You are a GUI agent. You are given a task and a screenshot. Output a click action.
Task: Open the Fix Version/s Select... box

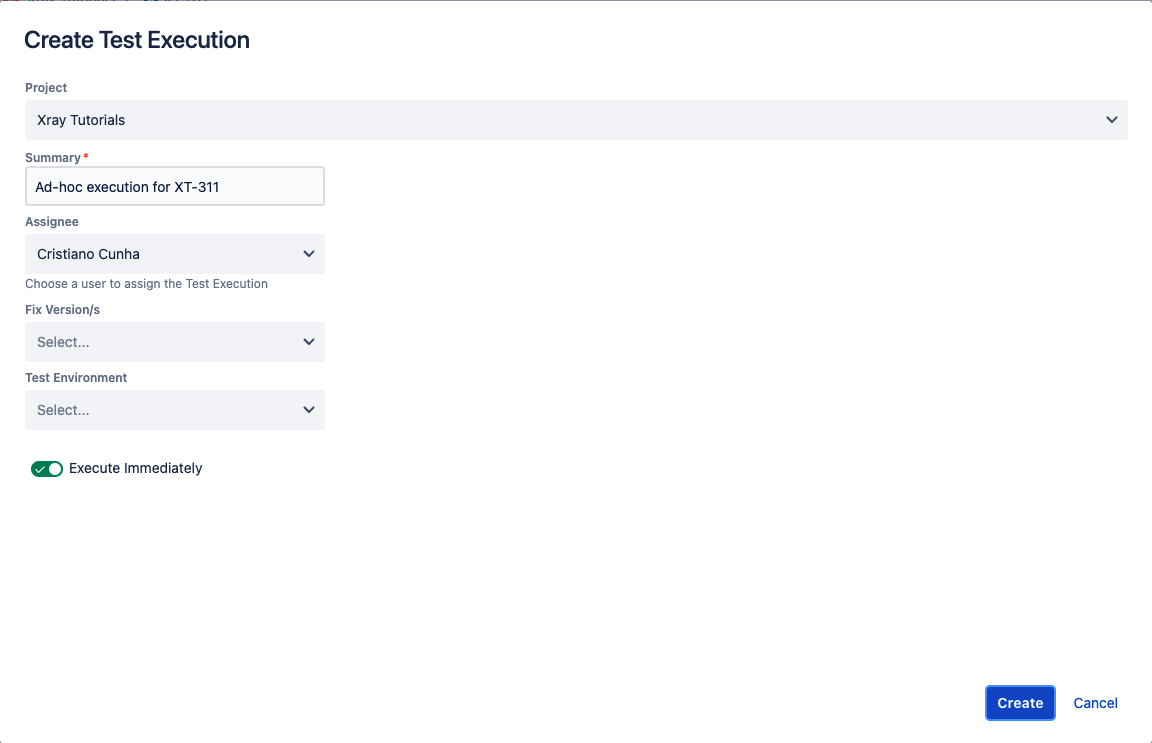point(175,342)
